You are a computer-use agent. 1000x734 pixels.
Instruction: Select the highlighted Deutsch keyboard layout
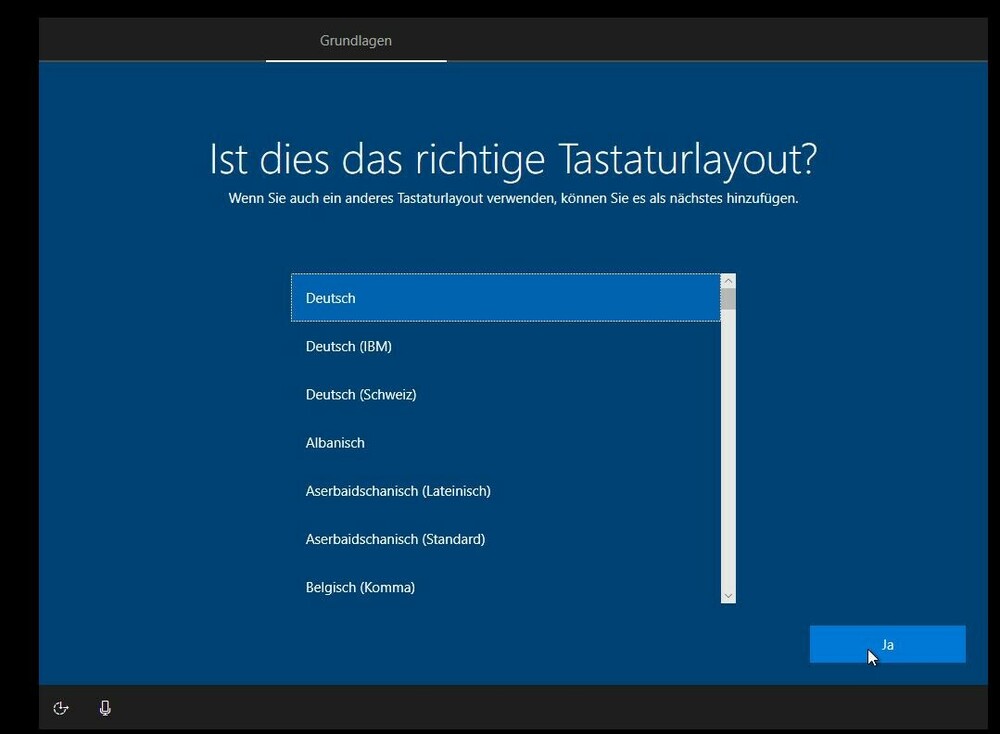(x=505, y=298)
